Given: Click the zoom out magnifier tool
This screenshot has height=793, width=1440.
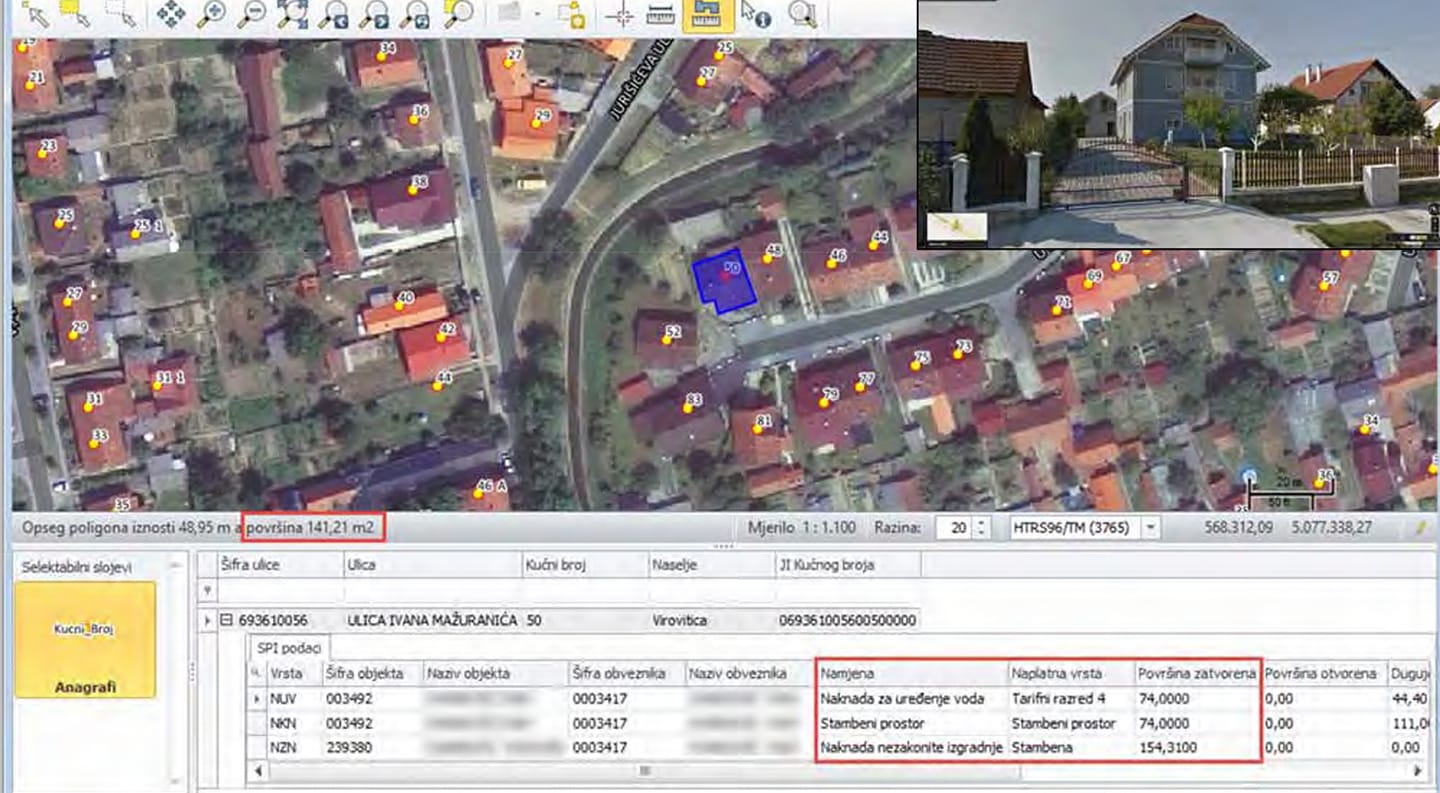Looking at the screenshot, I should (x=252, y=13).
